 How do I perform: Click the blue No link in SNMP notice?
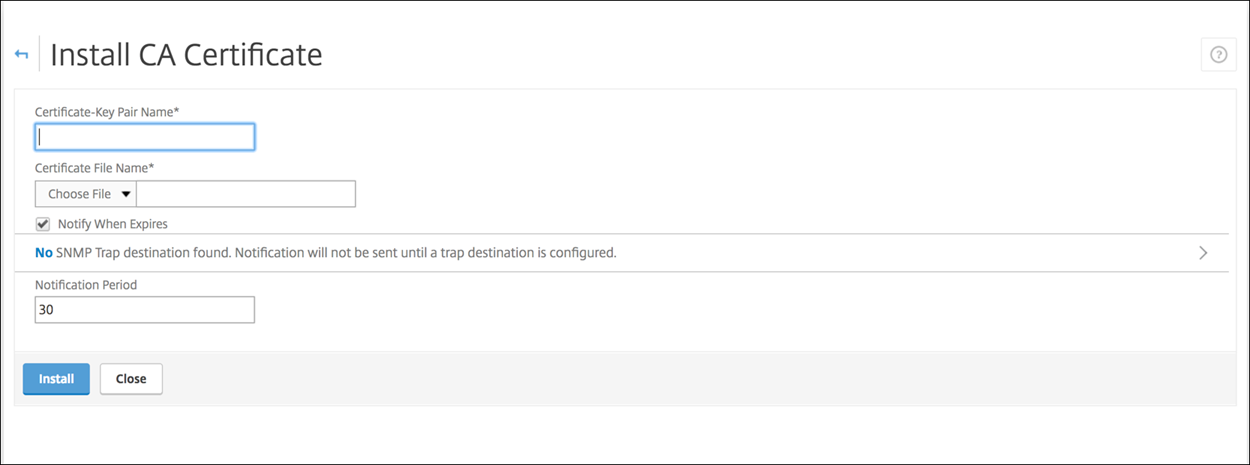43,253
